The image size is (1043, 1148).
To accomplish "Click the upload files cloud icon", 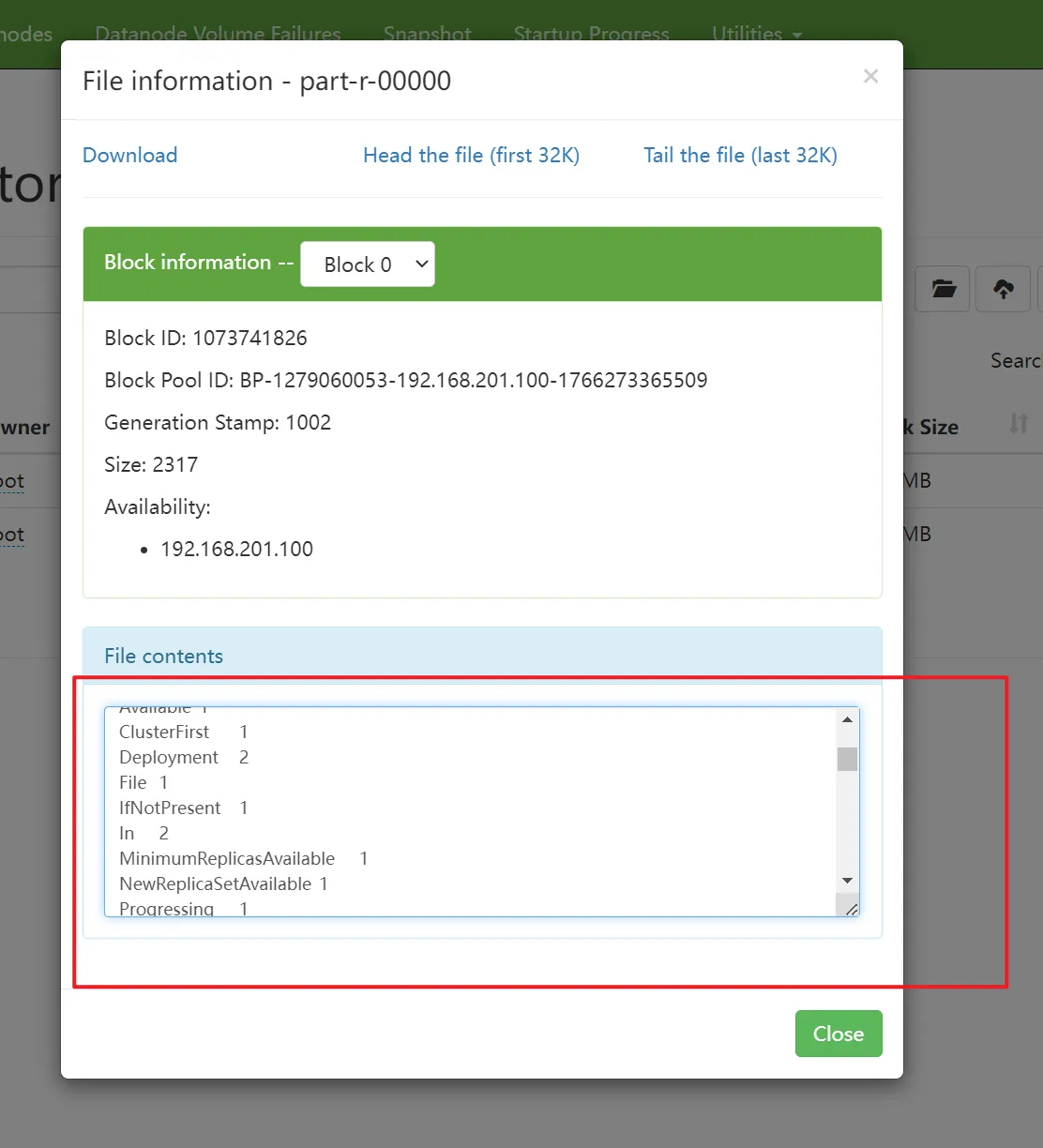I will 1003,289.
